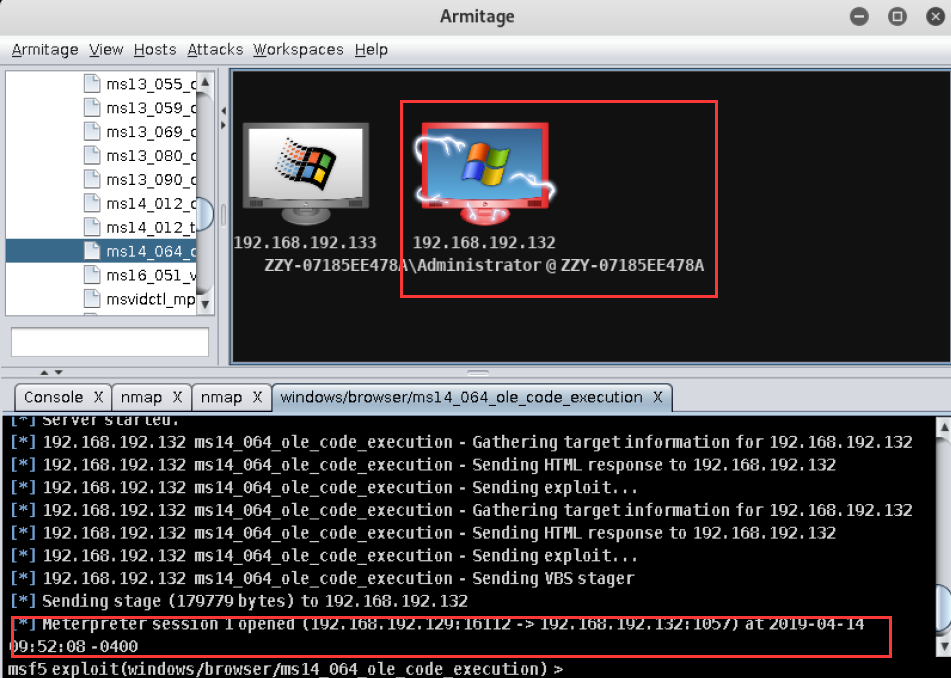Close the Console tab
The image size is (951, 678).
pyautogui.click(x=98, y=397)
